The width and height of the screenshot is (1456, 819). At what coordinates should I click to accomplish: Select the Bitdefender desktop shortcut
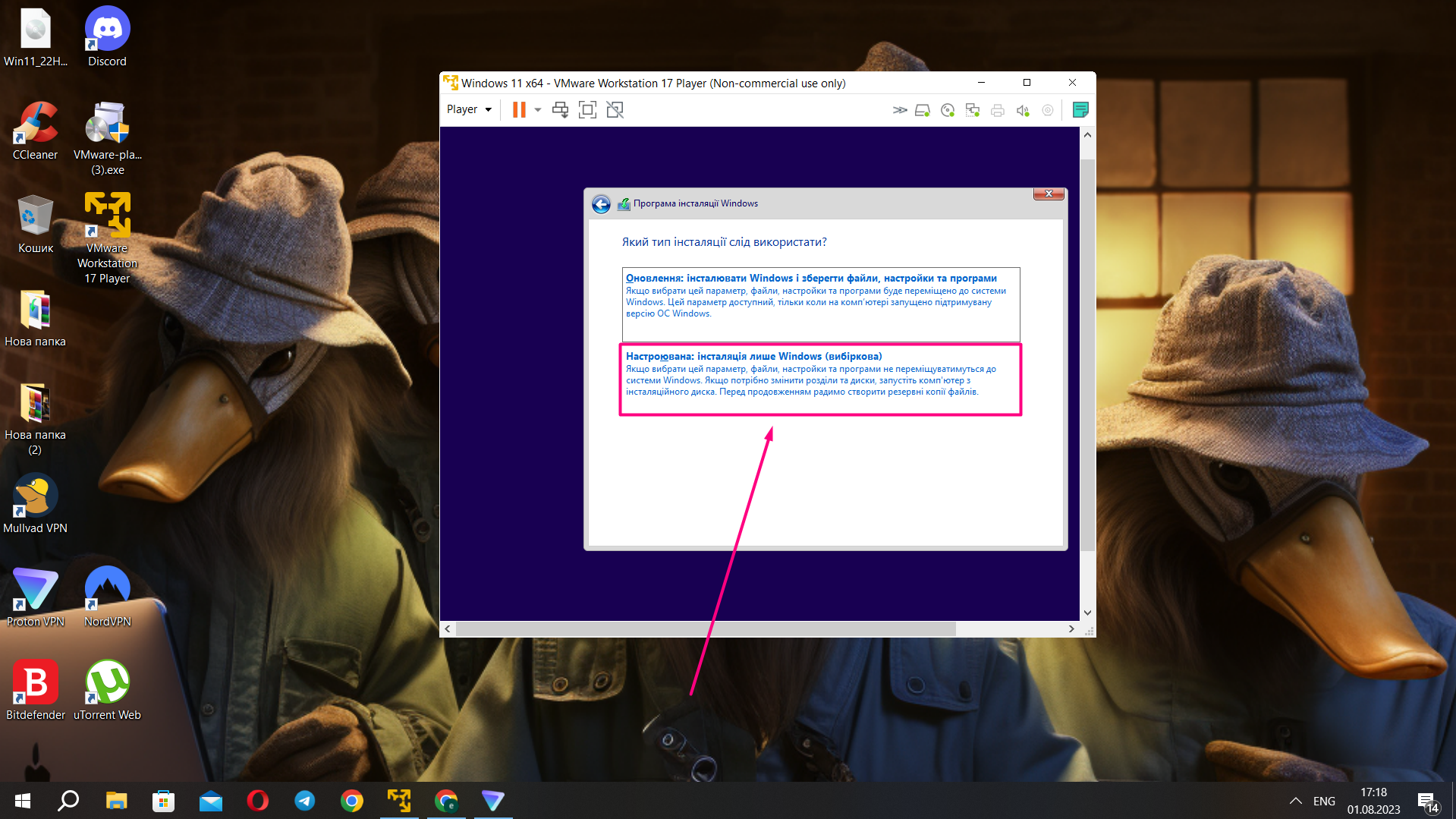coord(36,690)
